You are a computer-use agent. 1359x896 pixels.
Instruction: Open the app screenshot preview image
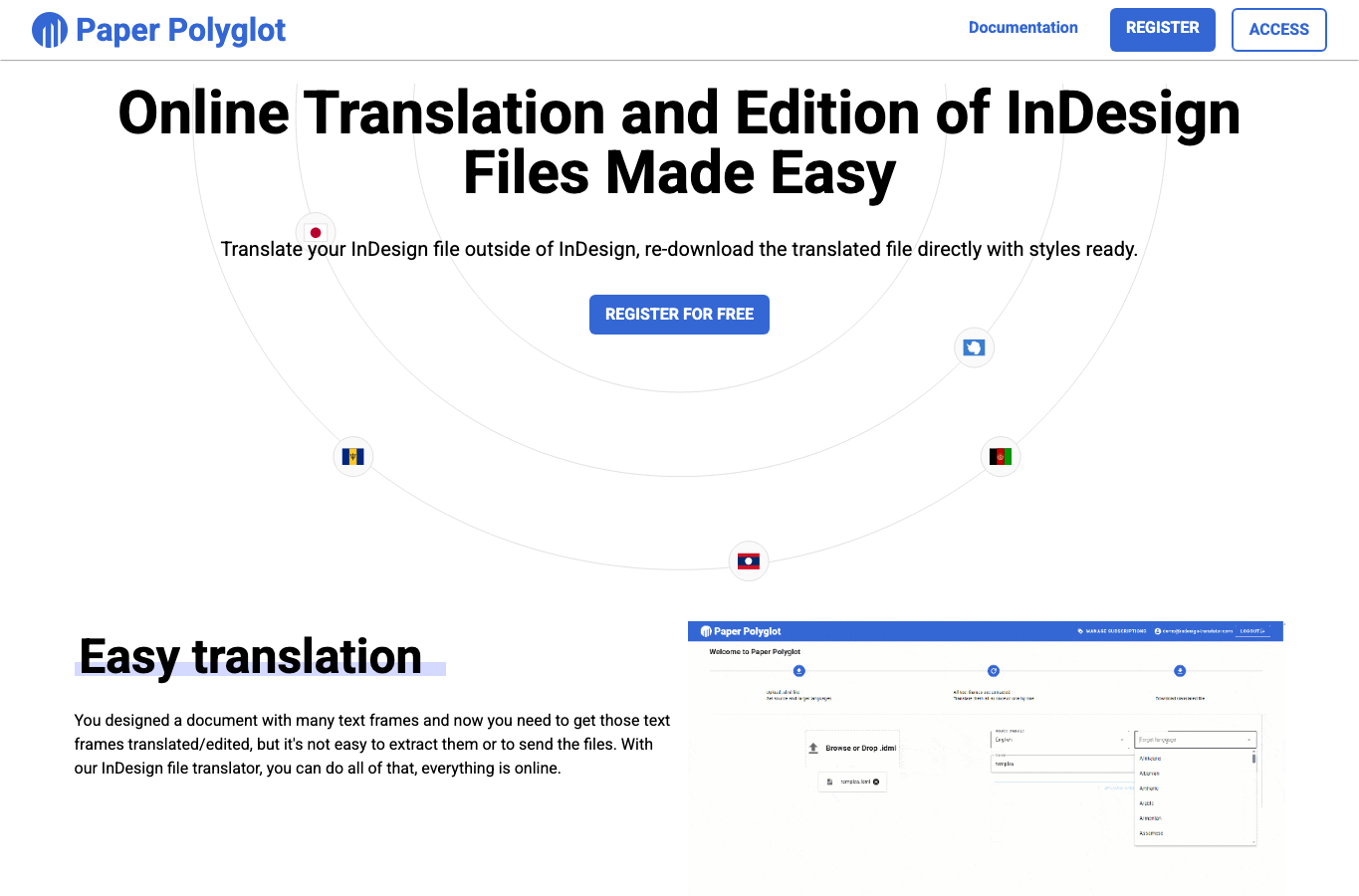coord(986,757)
